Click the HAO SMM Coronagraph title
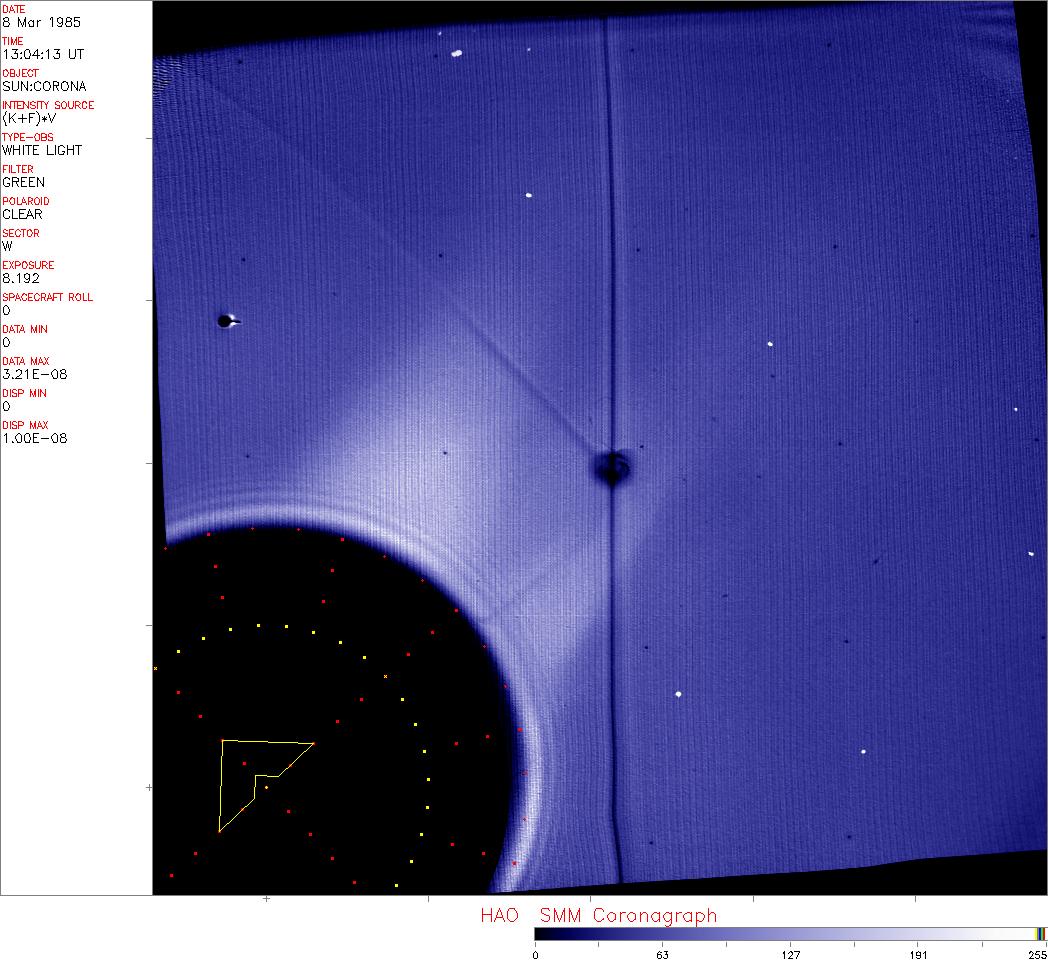 coord(598,915)
